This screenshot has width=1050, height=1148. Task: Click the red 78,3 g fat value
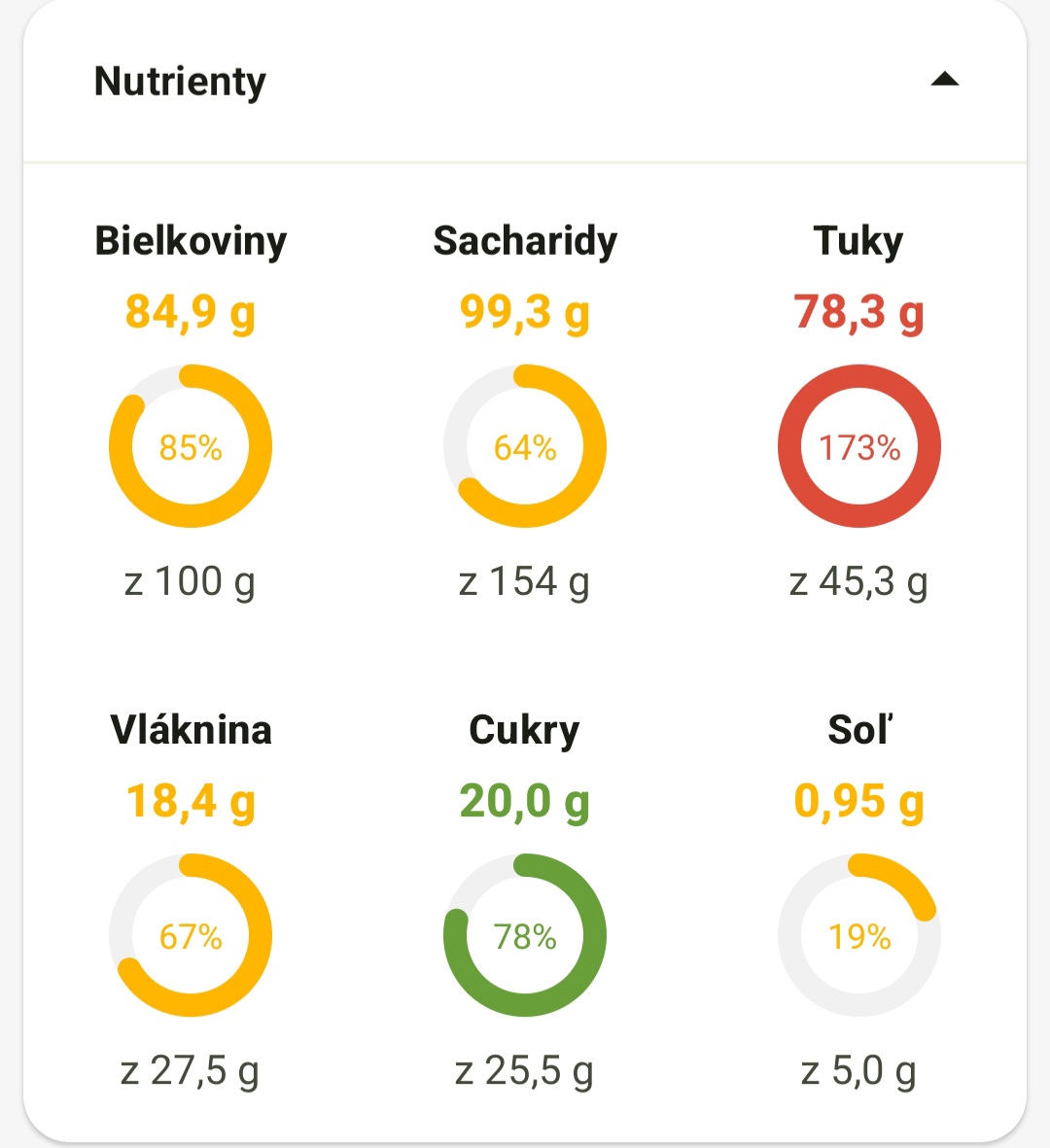tap(858, 313)
